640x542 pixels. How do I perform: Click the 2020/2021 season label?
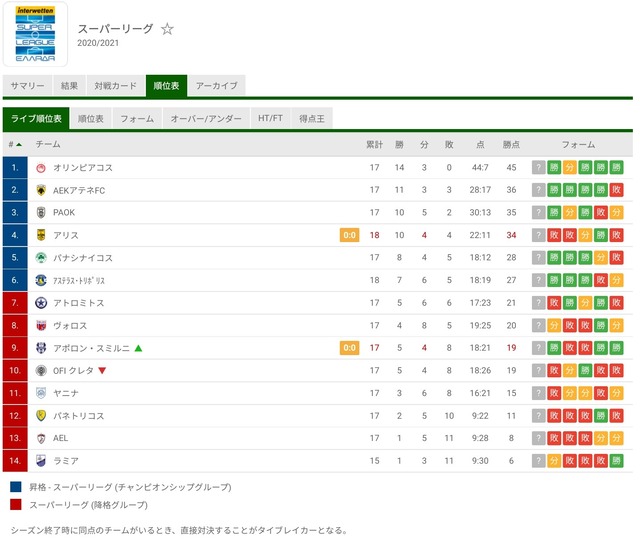point(98,43)
